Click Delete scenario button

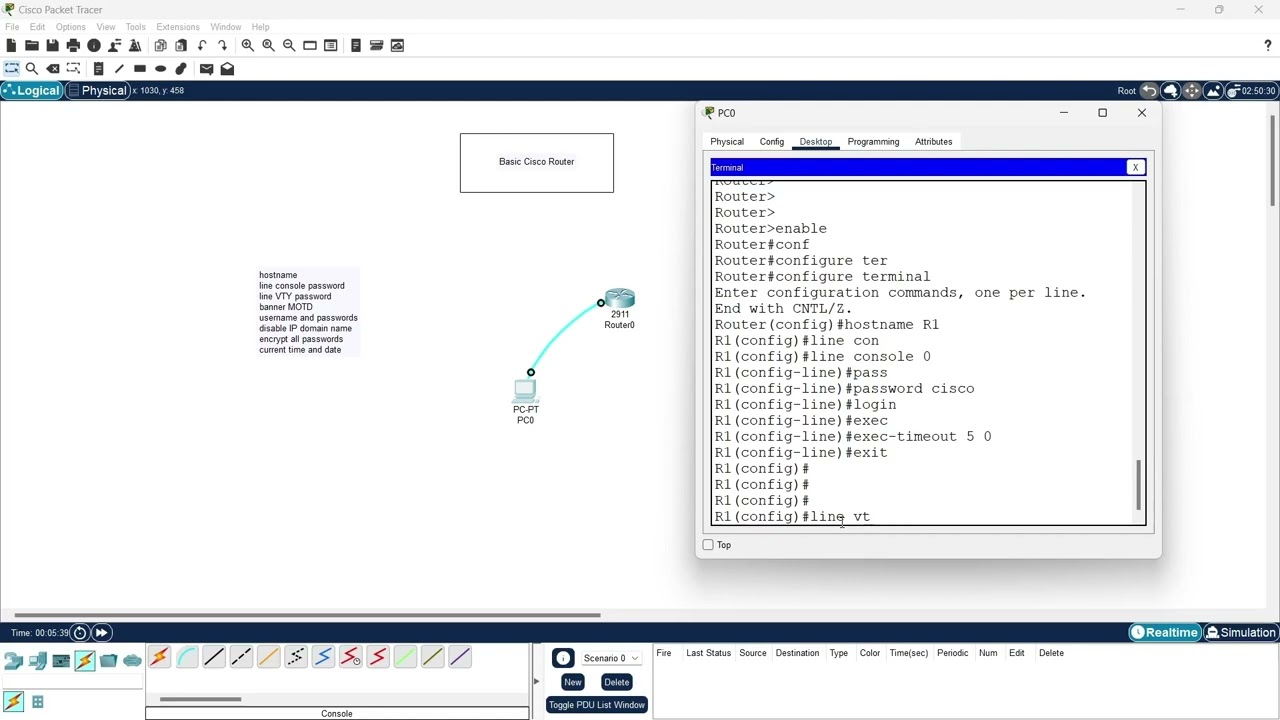tap(616, 682)
